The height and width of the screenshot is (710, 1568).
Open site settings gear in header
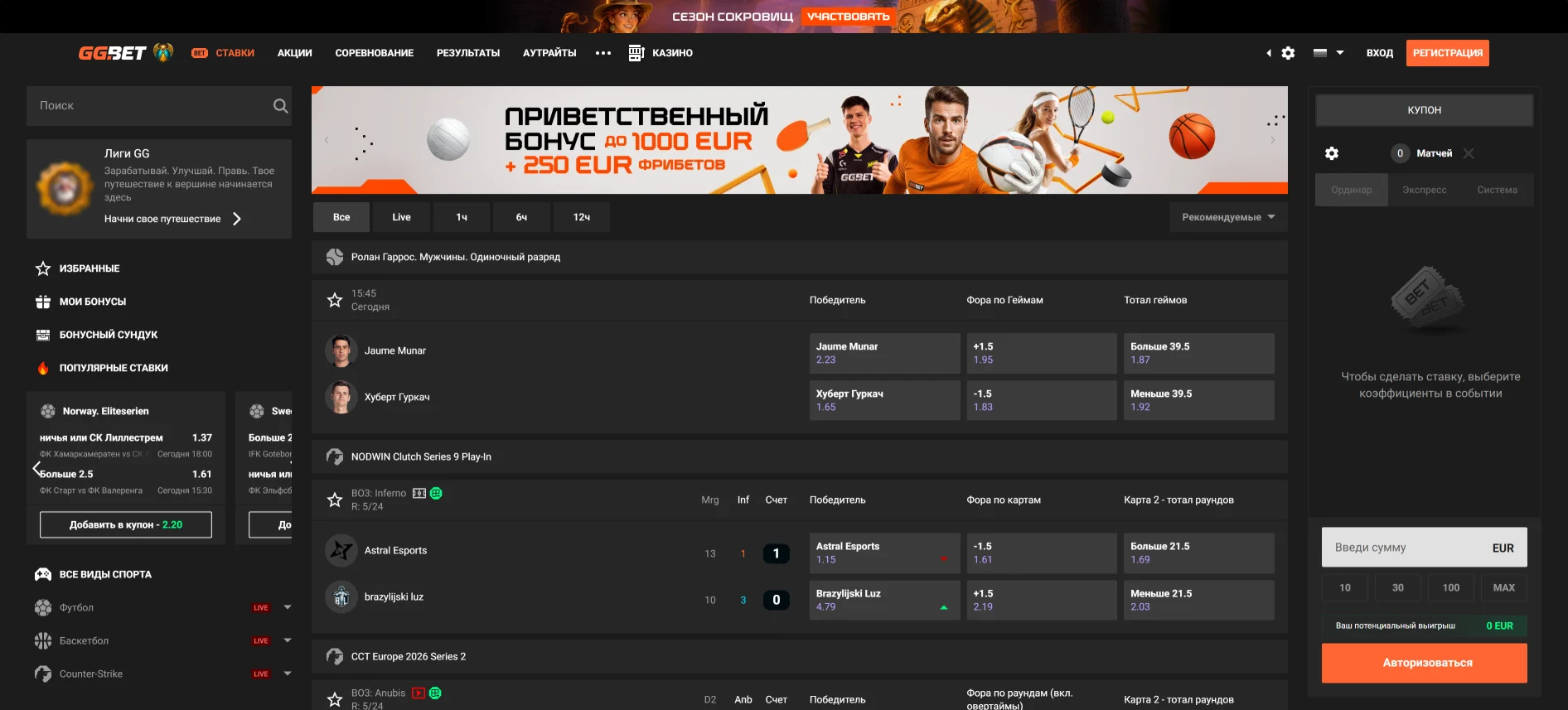pos(1288,53)
